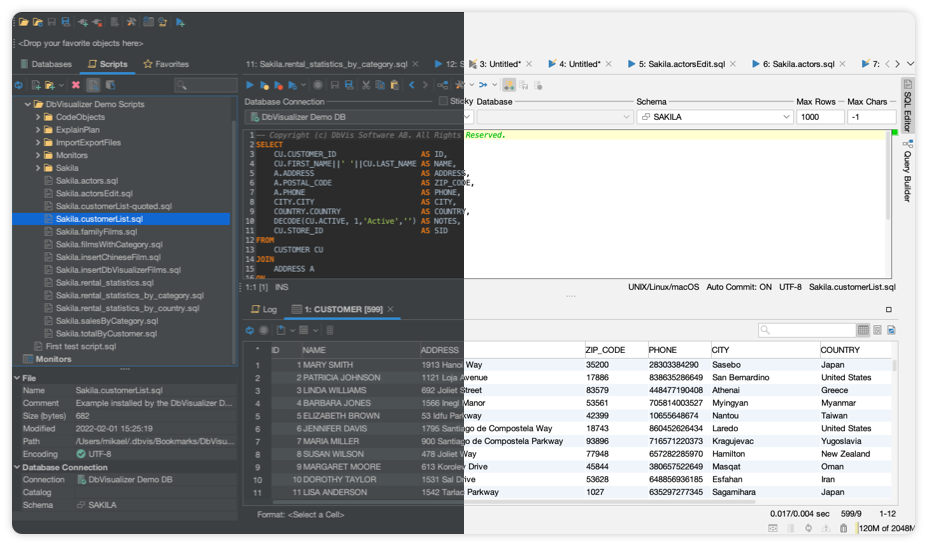Switch result to grid view icon
The width and height of the screenshot is (927, 546).
[863, 330]
